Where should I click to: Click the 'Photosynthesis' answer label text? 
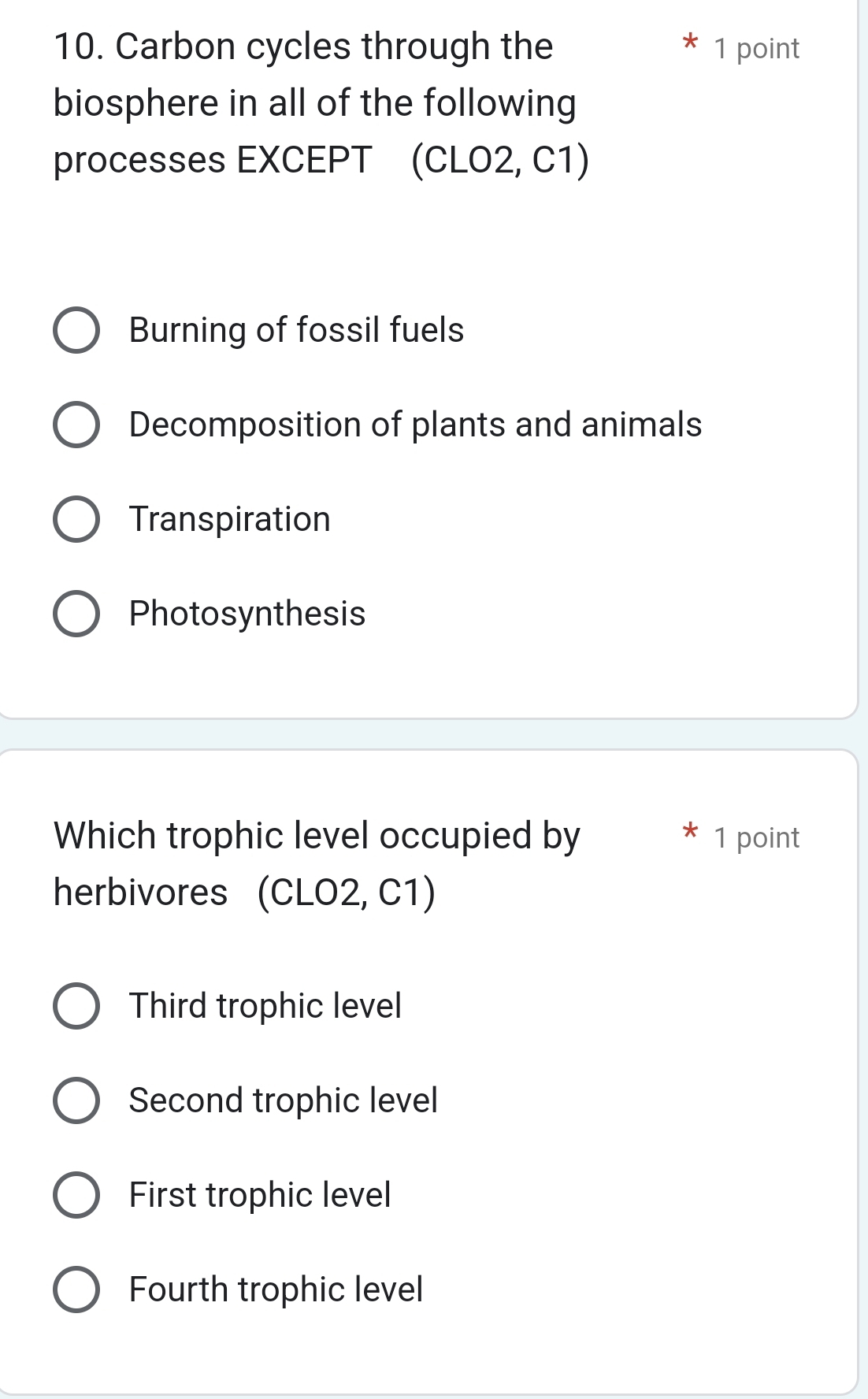247,614
